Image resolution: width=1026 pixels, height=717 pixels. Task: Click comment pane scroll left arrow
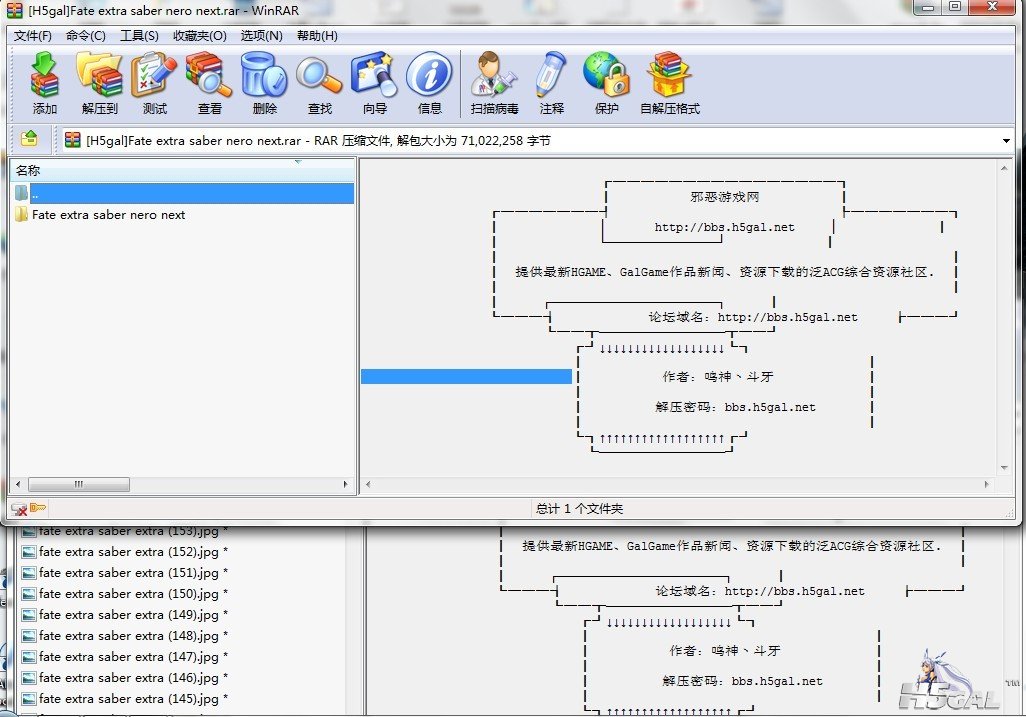tap(368, 484)
